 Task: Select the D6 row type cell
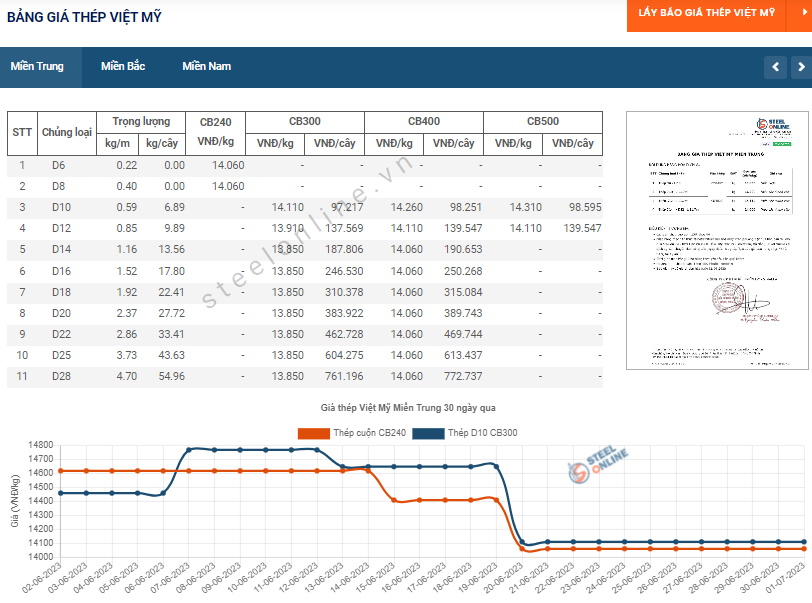[59, 166]
